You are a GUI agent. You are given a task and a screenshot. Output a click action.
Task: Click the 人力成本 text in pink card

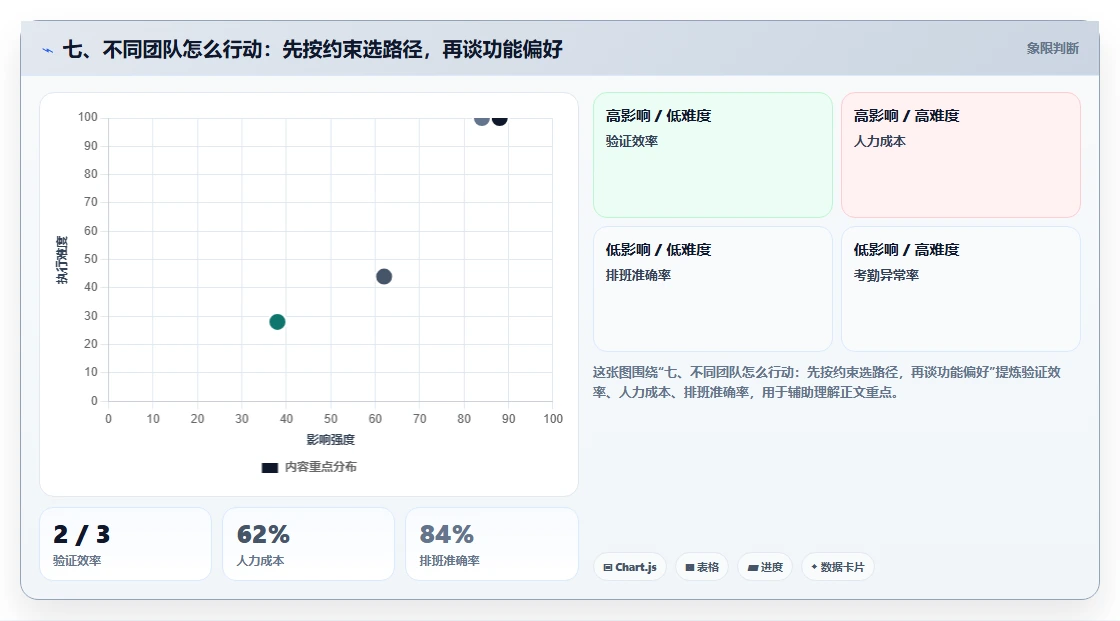coord(880,141)
